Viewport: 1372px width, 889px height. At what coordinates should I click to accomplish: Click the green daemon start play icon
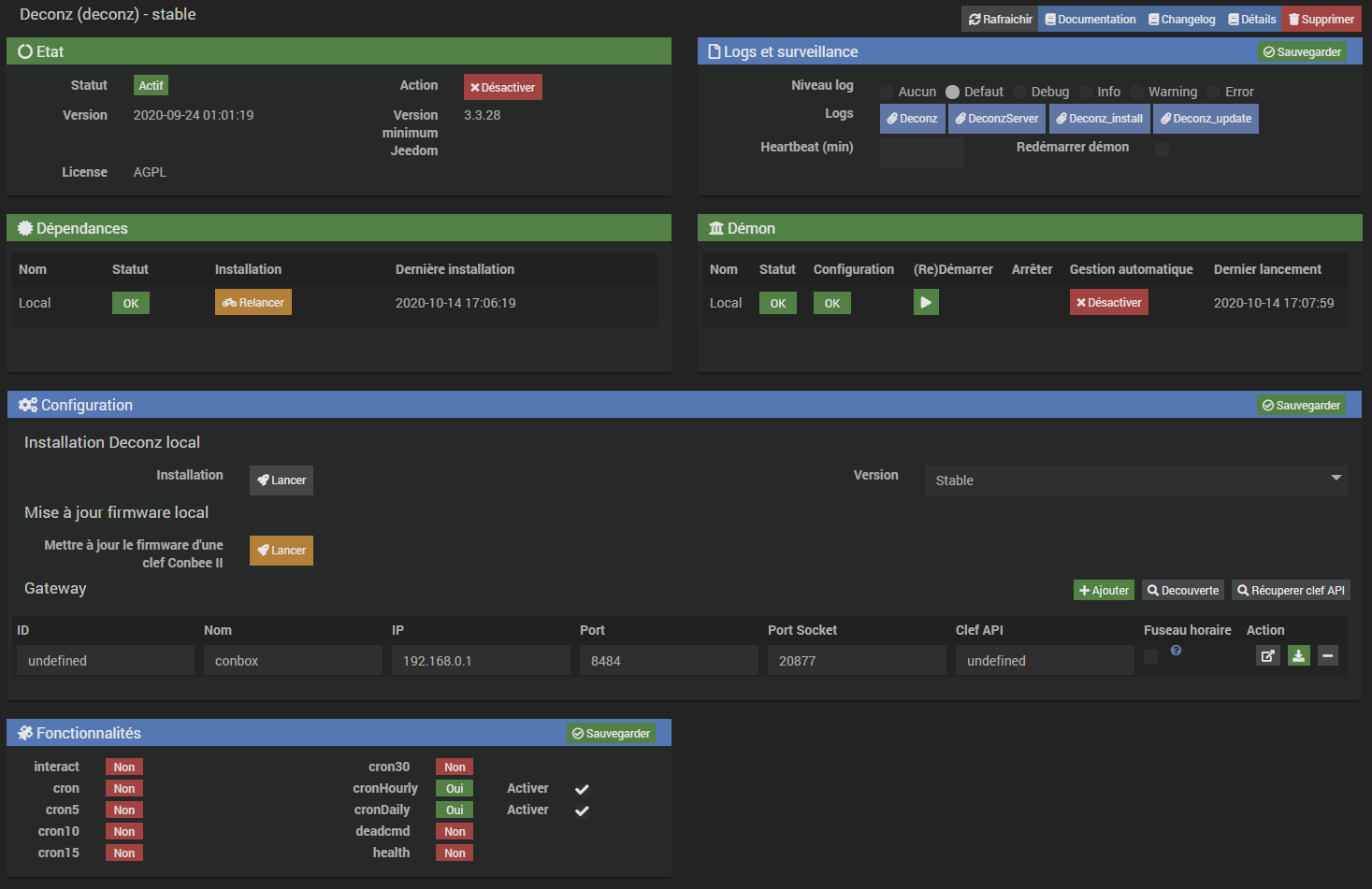925,302
